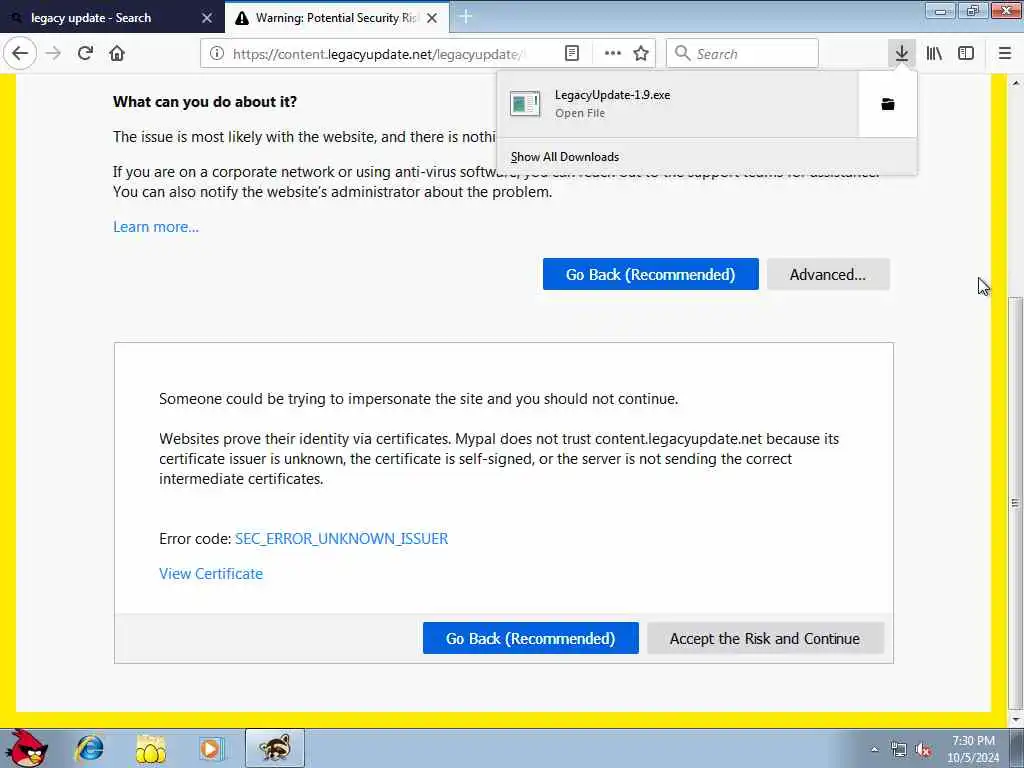Bookmark this page with the star
This screenshot has height=768, width=1024.
pyautogui.click(x=641, y=54)
